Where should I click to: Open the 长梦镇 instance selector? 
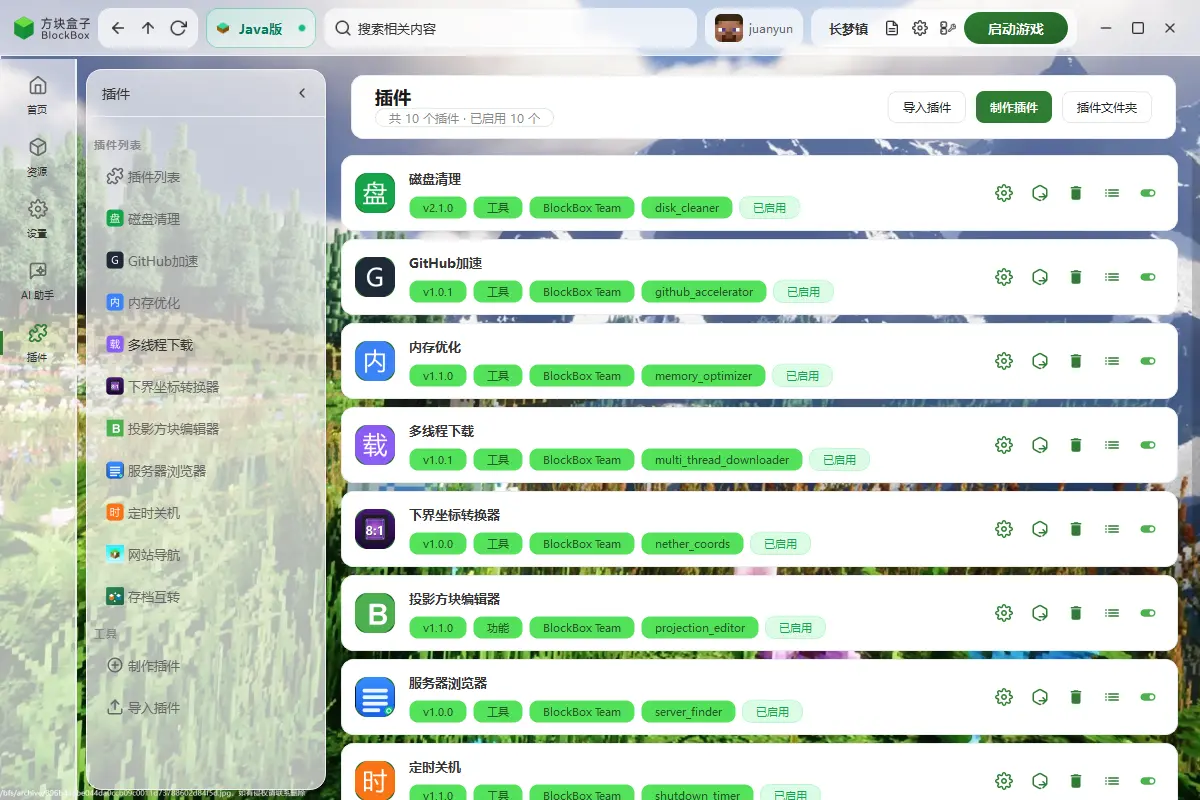pyautogui.click(x=848, y=29)
